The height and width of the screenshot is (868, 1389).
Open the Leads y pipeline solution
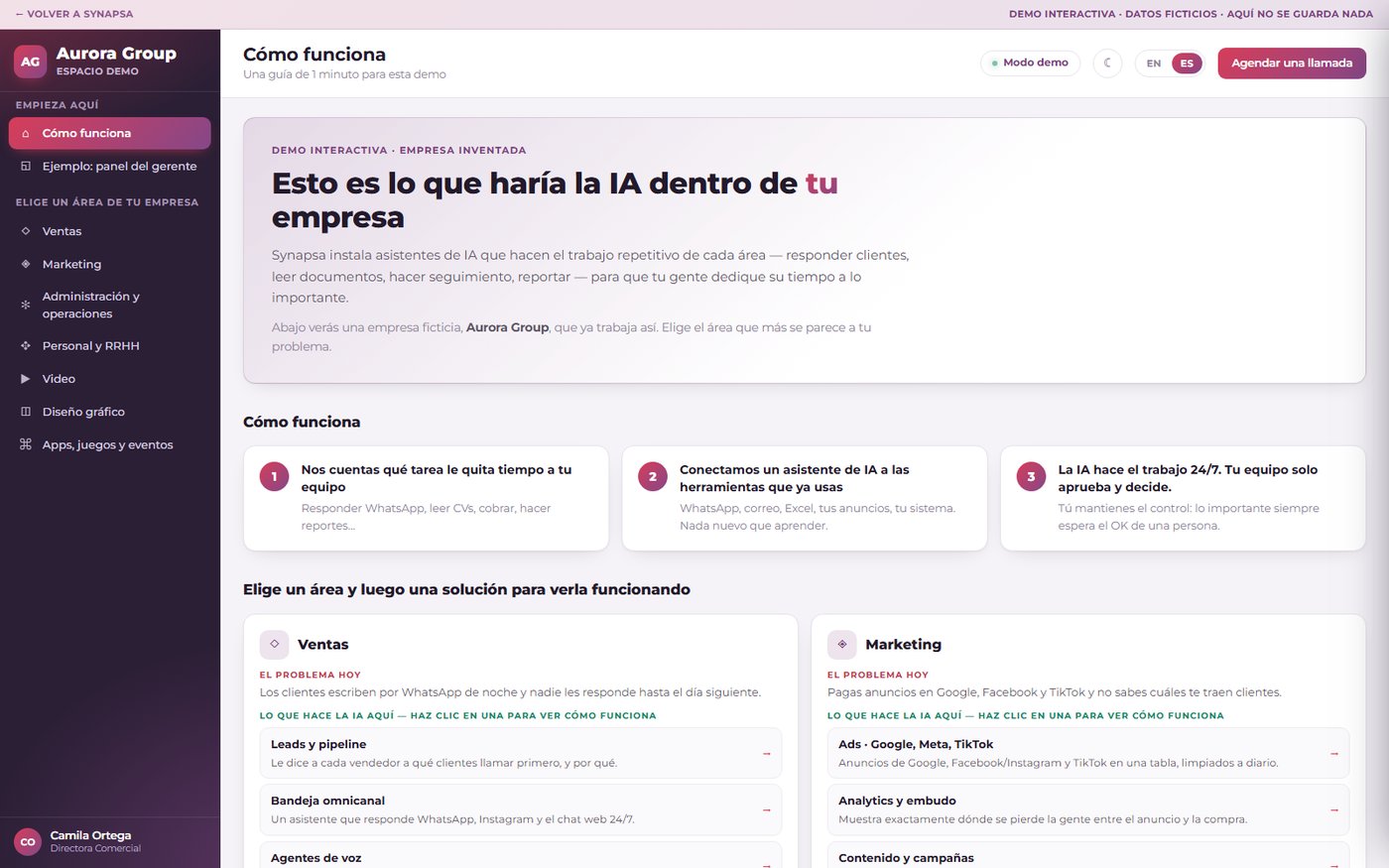click(521, 753)
